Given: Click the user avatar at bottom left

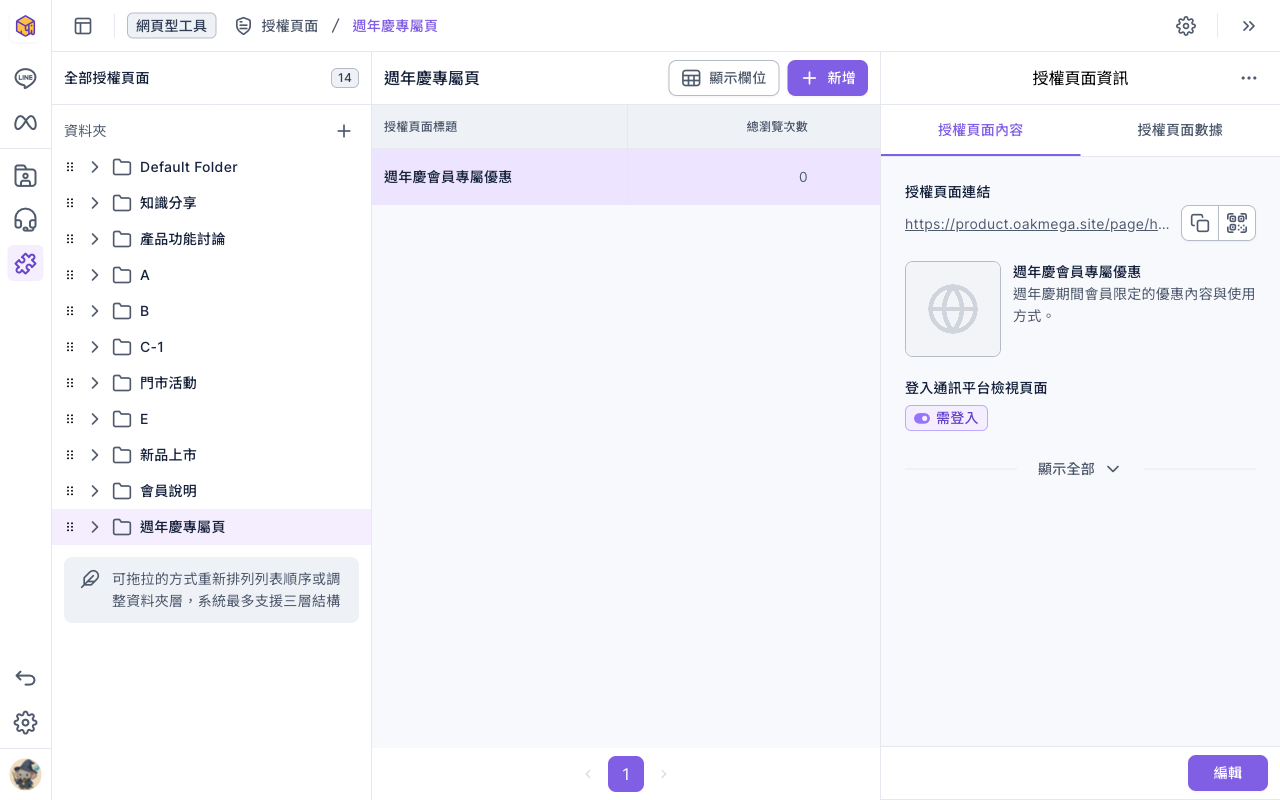Looking at the screenshot, I should 25,774.
